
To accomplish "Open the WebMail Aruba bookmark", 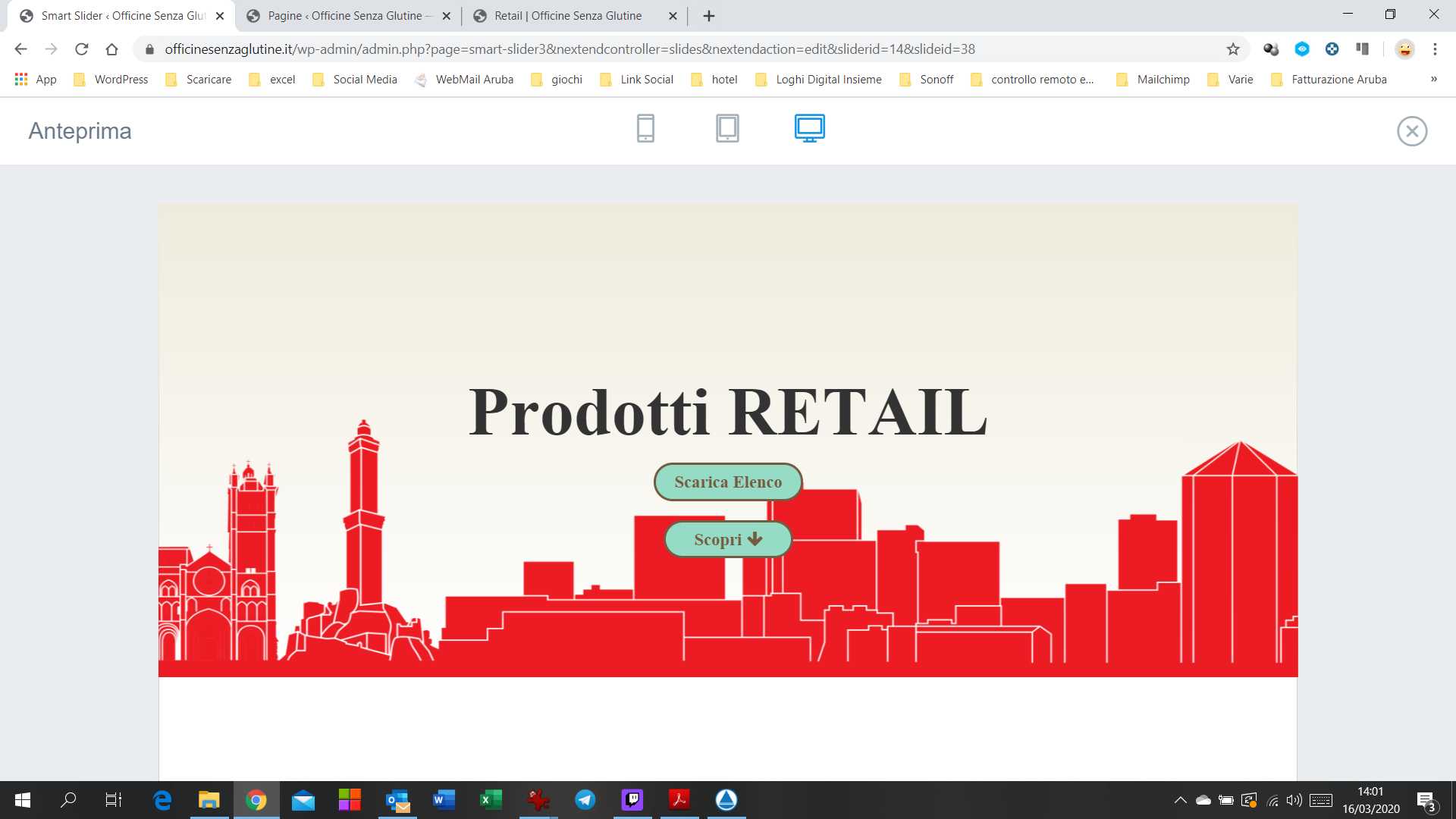I will 464,80.
